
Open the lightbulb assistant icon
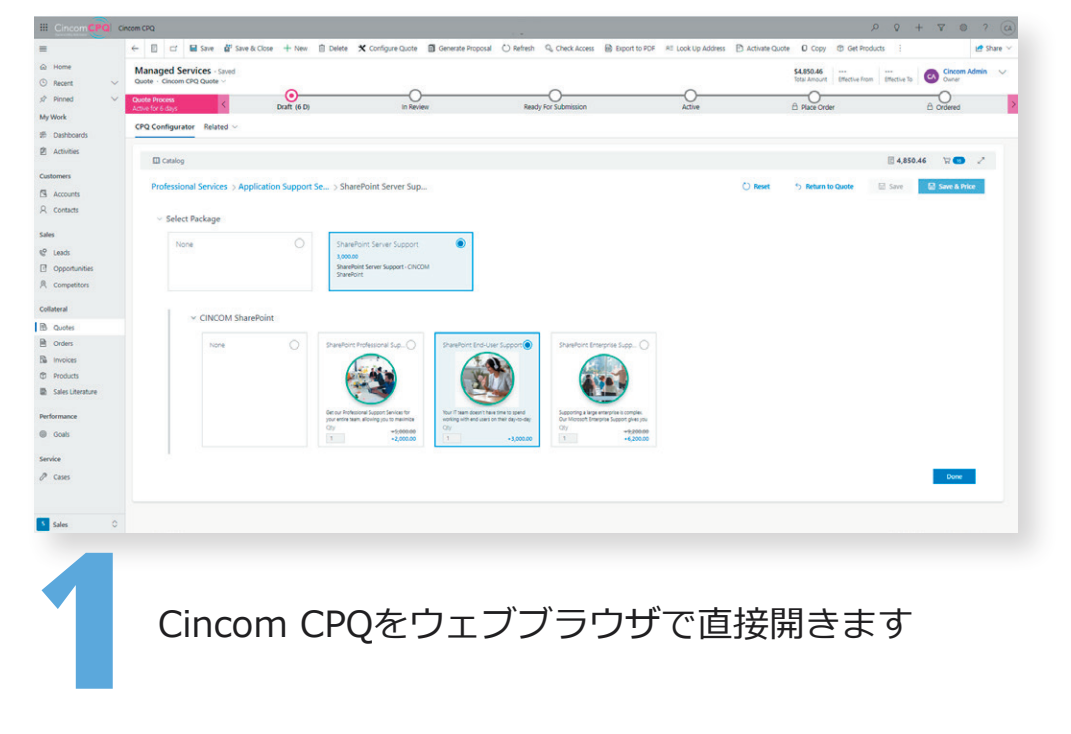[897, 27]
